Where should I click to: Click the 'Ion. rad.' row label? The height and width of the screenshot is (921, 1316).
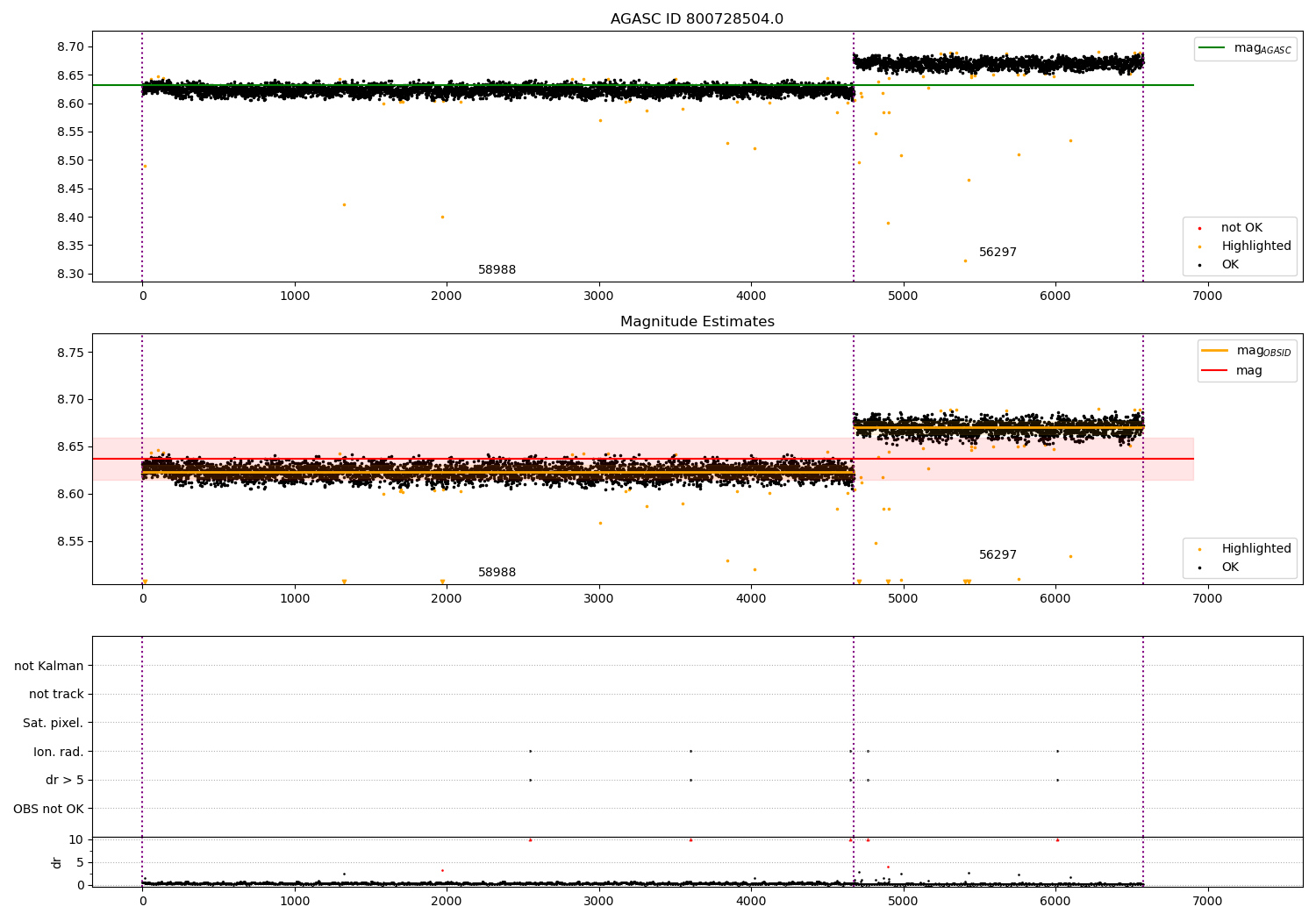pos(59,752)
